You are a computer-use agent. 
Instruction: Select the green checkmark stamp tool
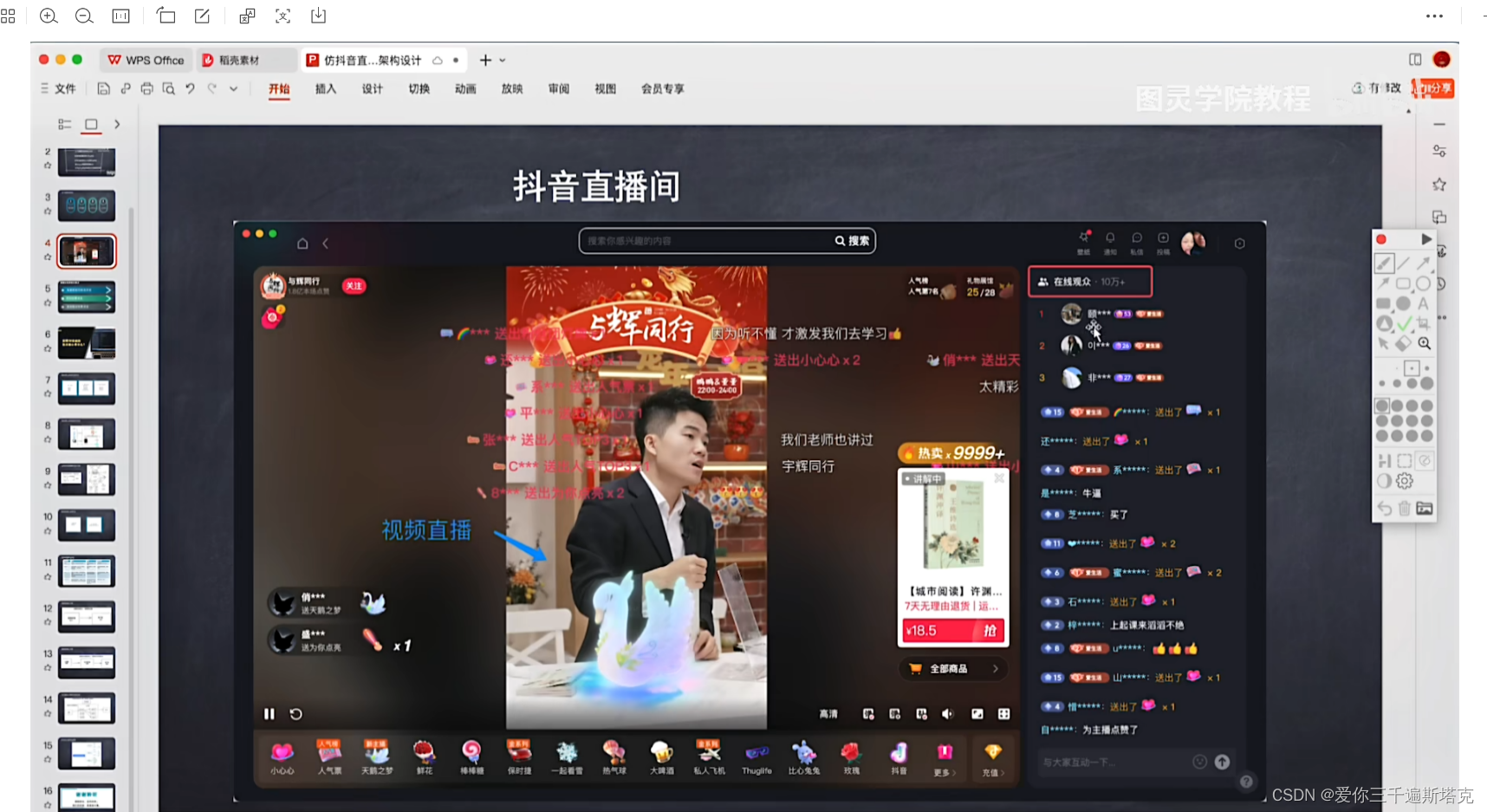(x=1404, y=323)
